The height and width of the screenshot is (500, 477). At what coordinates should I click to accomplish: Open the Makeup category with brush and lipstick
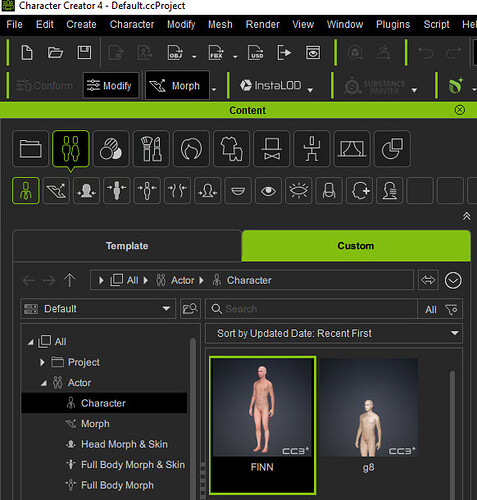pos(151,149)
